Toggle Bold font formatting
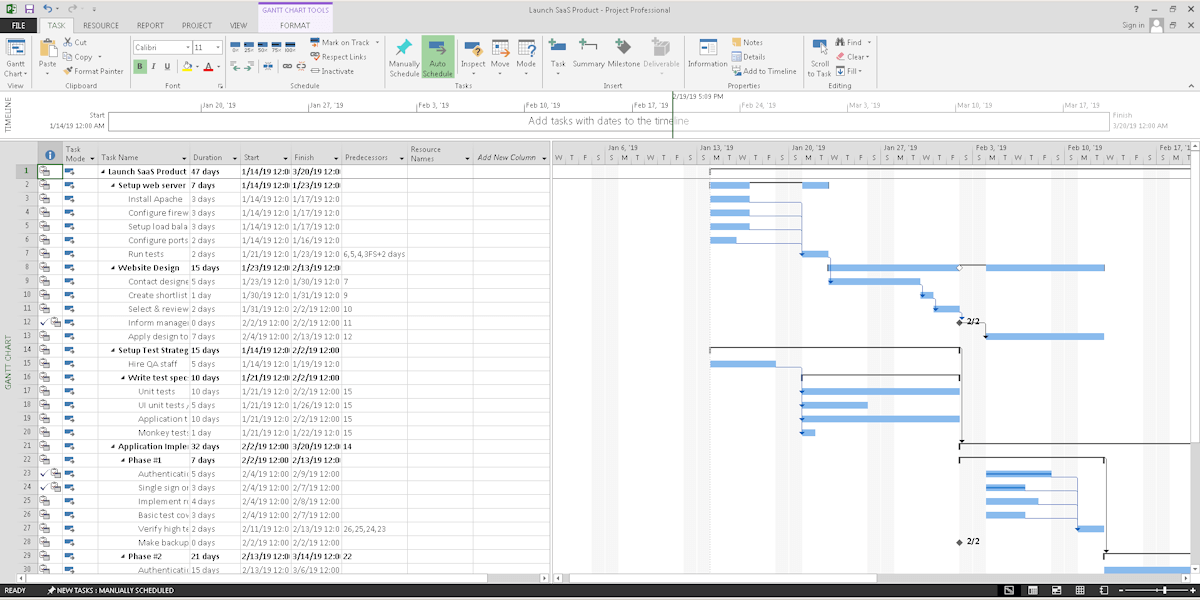The image size is (1200, 600). point(140,67)
